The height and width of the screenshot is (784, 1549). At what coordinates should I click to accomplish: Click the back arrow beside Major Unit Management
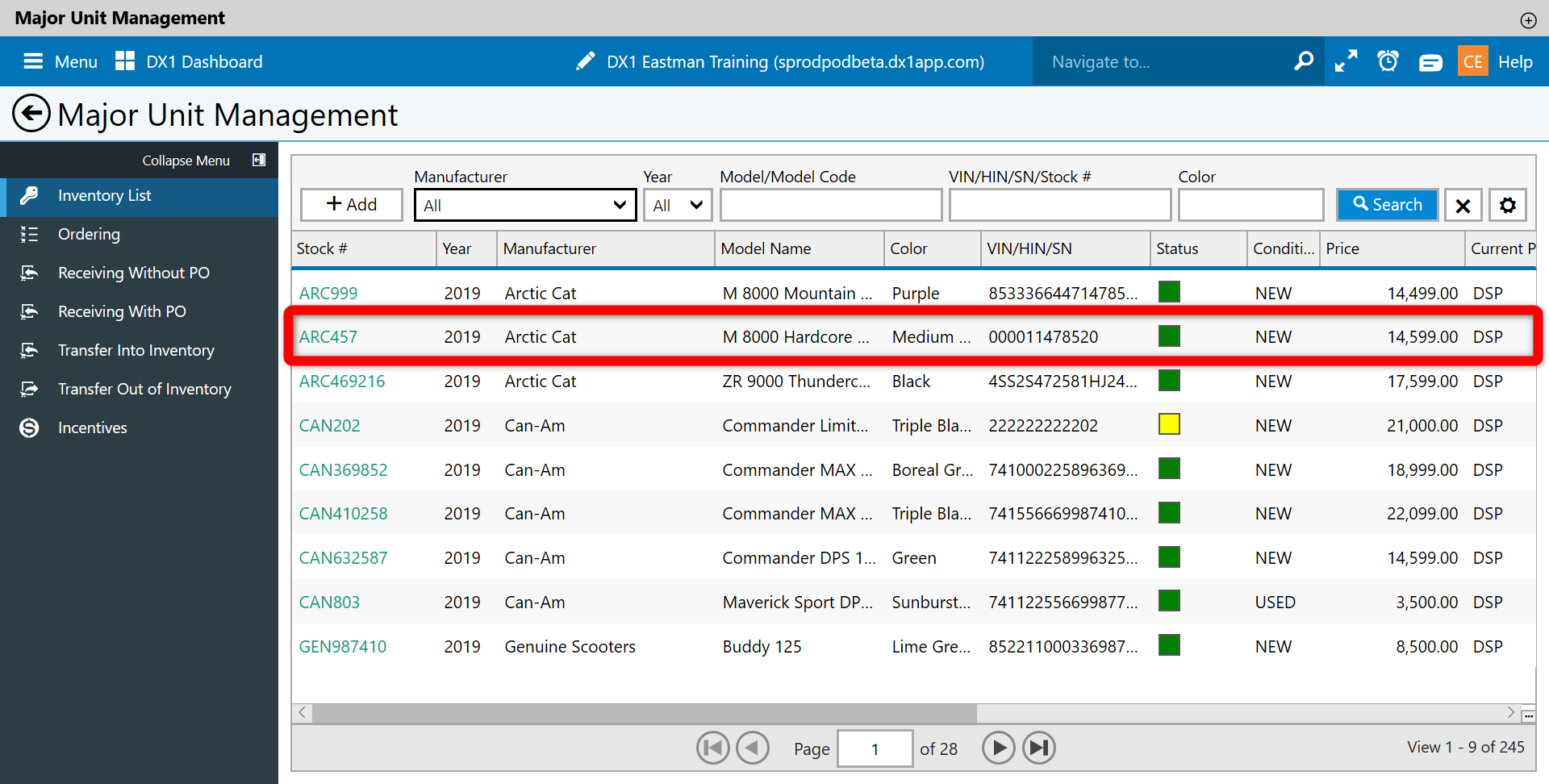pos(31,114)
